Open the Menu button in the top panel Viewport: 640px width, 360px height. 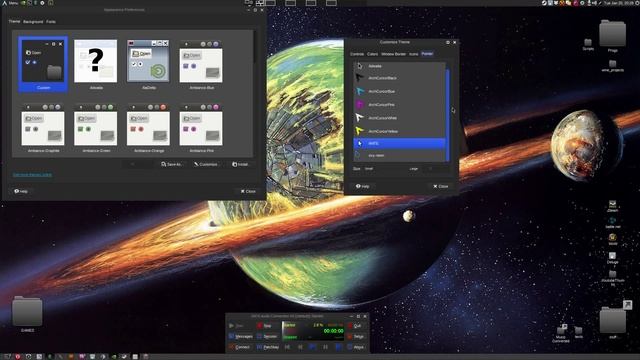pos(10,3)
